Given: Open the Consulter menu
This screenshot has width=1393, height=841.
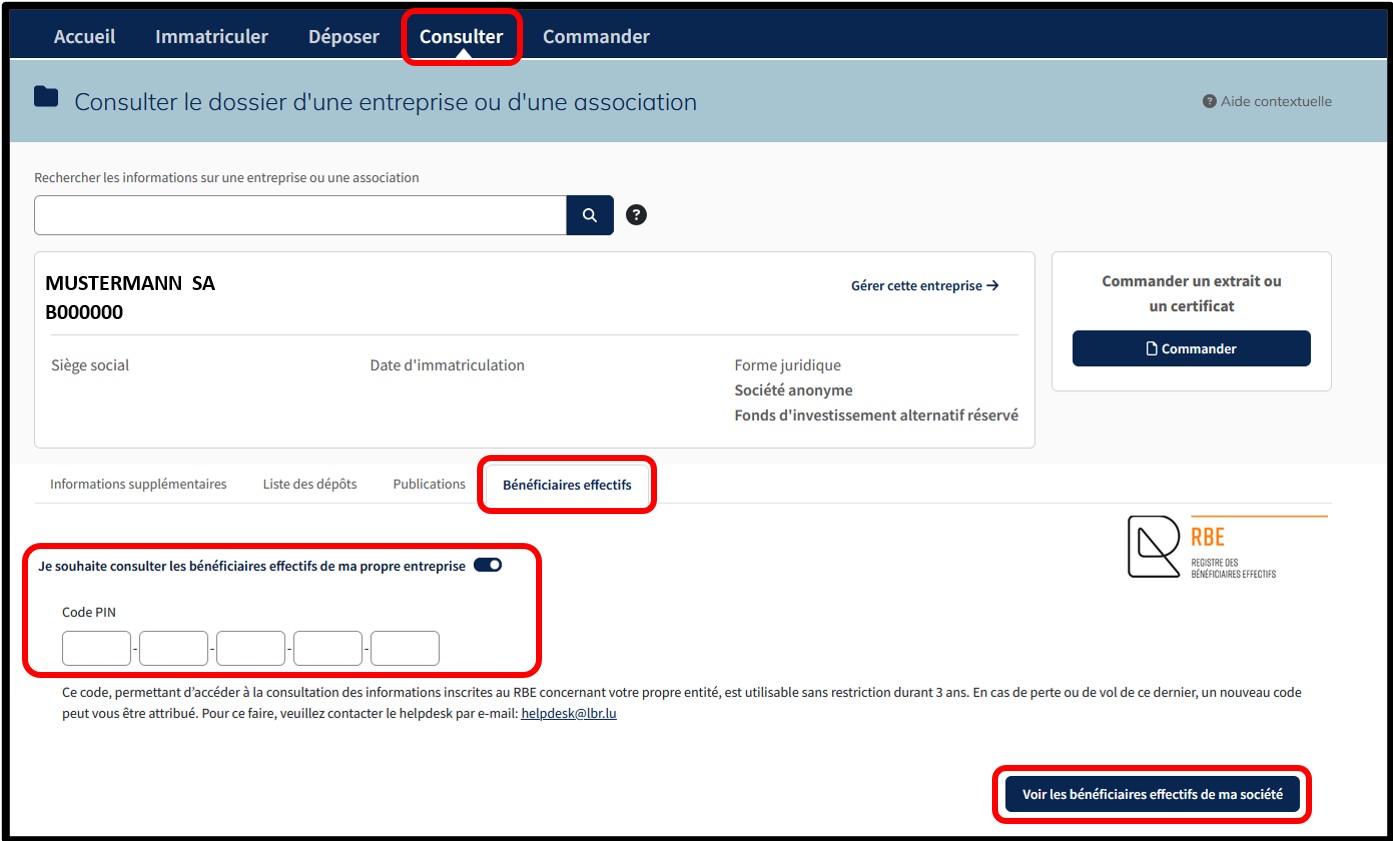Looking at the screenshot, I should pos(461,37).
